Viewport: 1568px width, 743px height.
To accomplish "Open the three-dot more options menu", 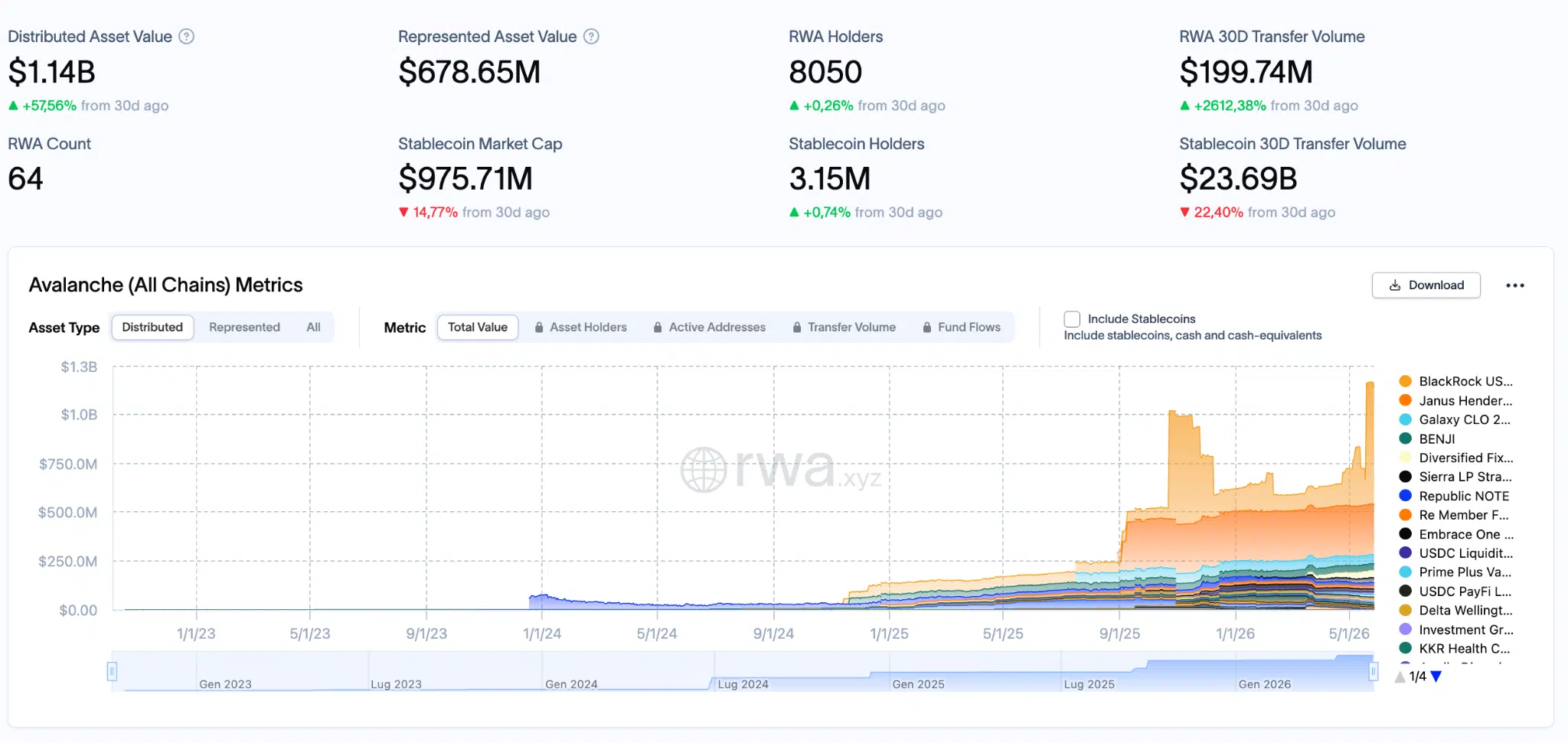I will [1514, 285].
